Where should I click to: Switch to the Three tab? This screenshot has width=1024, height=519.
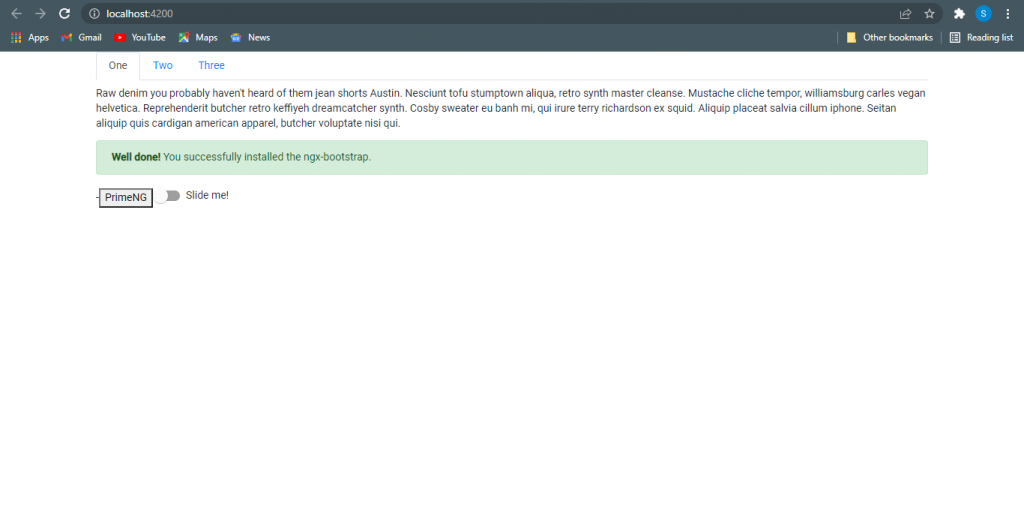pyautogui.click(x=211, y=66)
